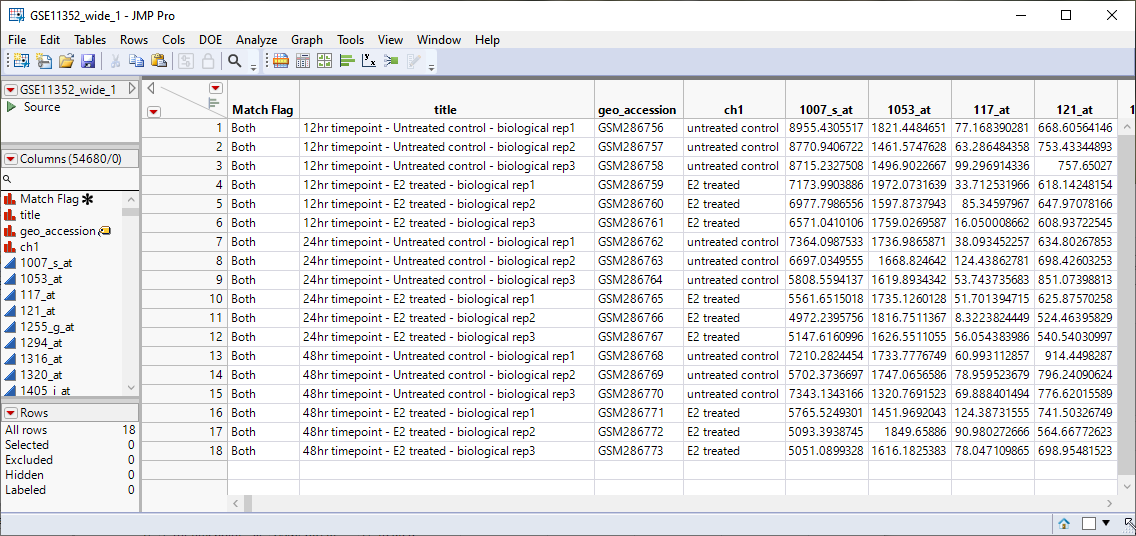The height and width of the screenshot is (536, 1136).
Task: Open dropdown arrow next to status bar checkbox
Action: point(1106,523)
